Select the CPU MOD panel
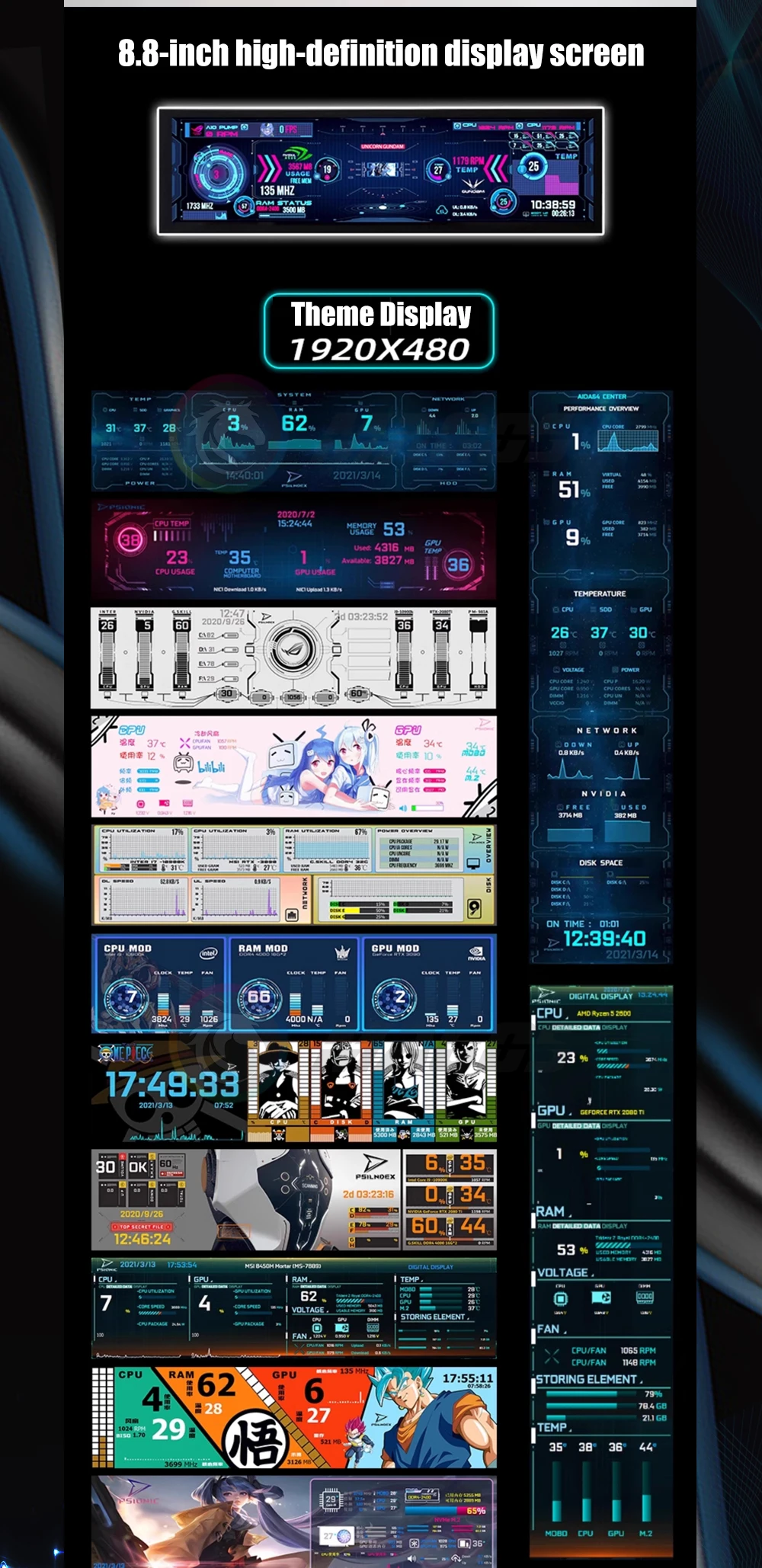 (158, 984)
